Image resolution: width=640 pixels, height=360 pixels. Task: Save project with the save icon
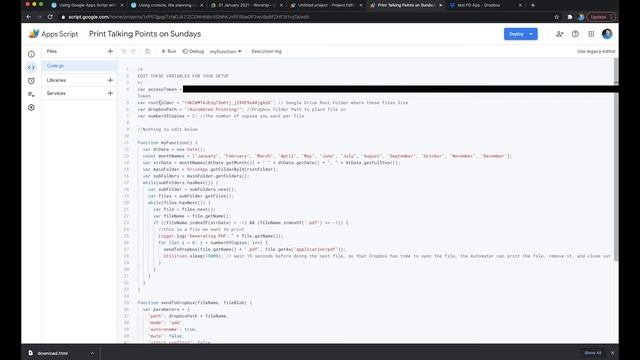[x=148, y=51]
